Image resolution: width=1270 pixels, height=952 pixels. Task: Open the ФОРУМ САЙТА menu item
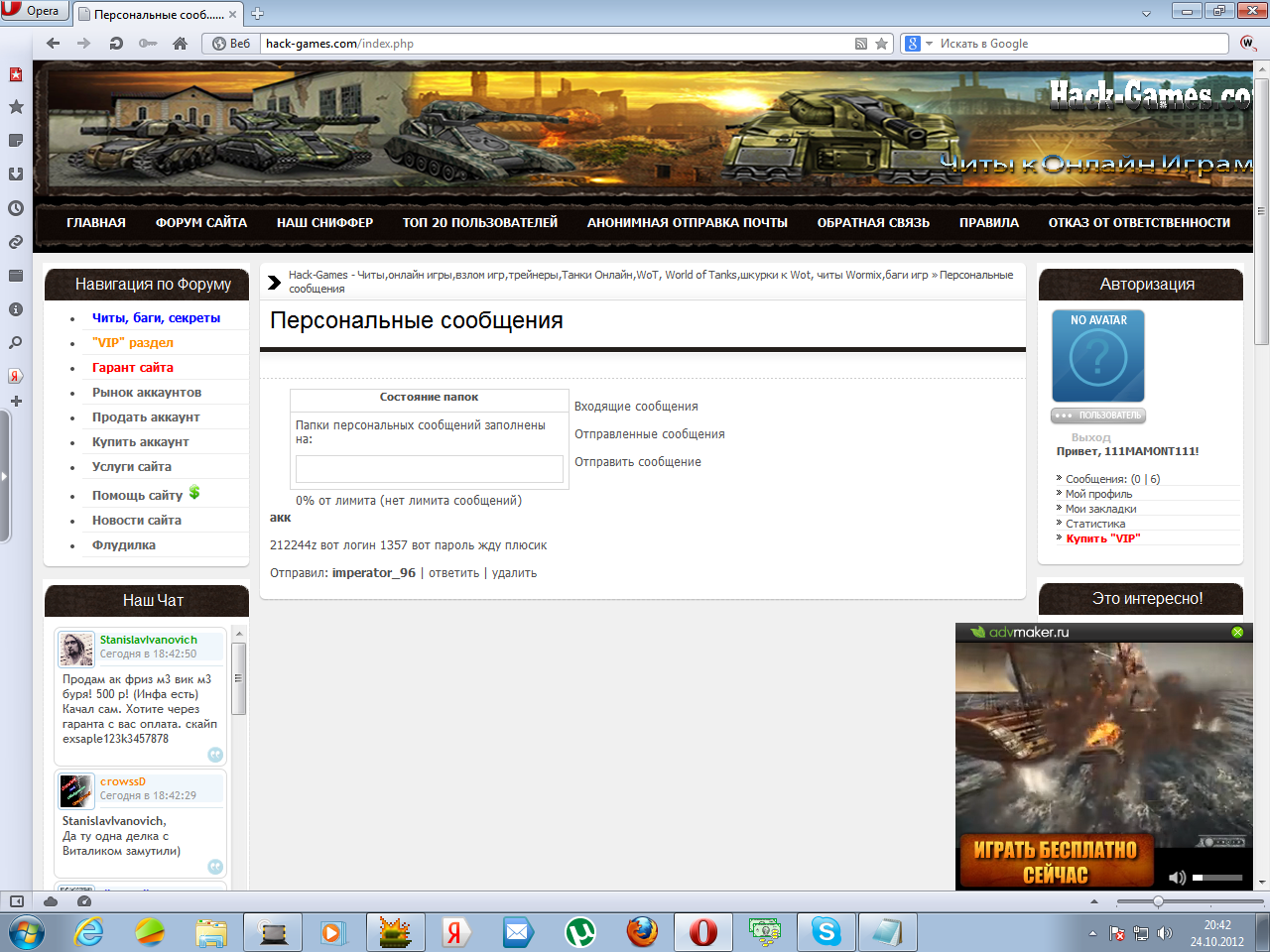pyautogui.click(x=201, y=223)
